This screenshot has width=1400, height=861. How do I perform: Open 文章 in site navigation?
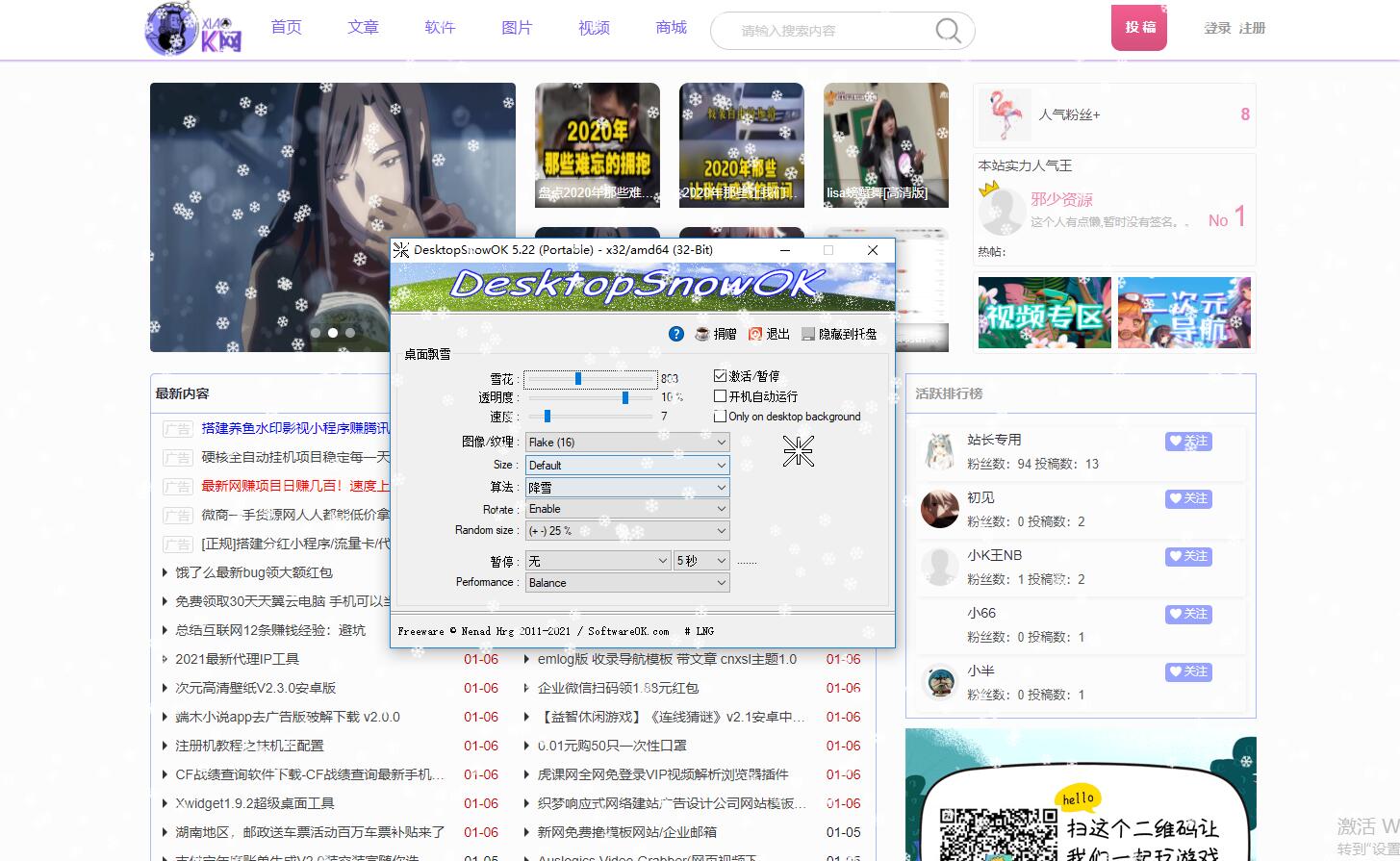(363, 28)
